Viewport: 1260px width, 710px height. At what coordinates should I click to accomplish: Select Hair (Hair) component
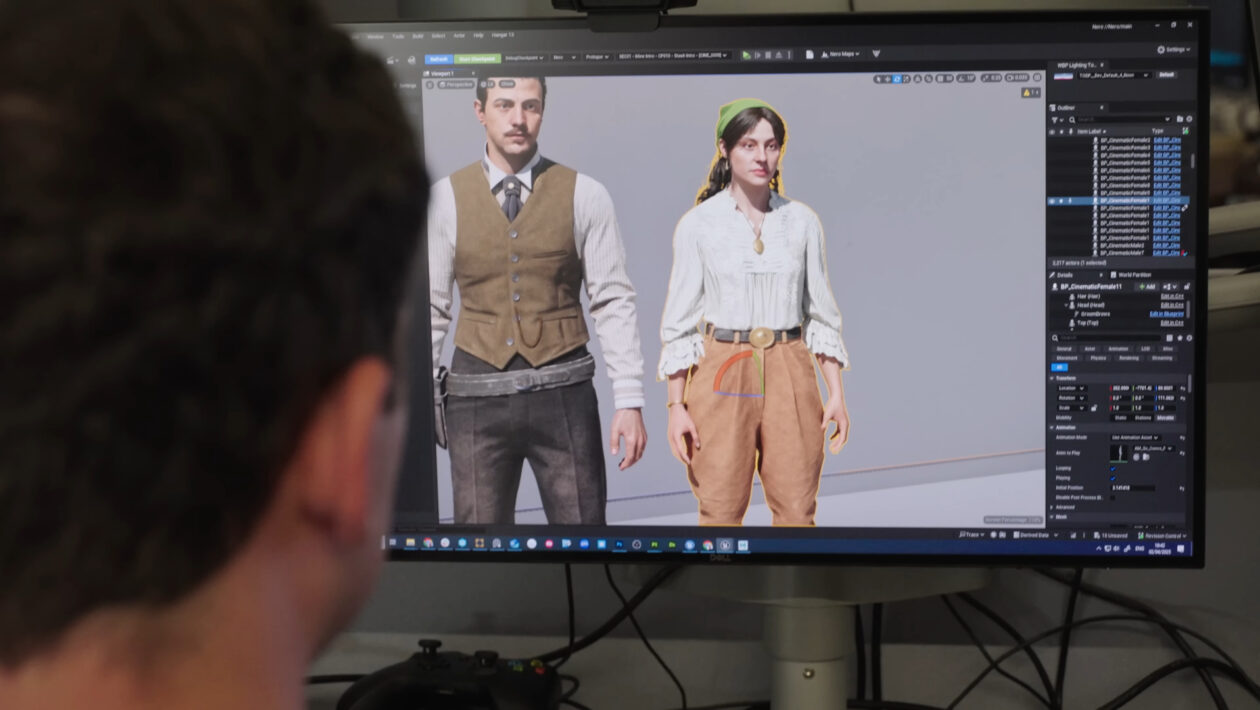pos(1088,296)
